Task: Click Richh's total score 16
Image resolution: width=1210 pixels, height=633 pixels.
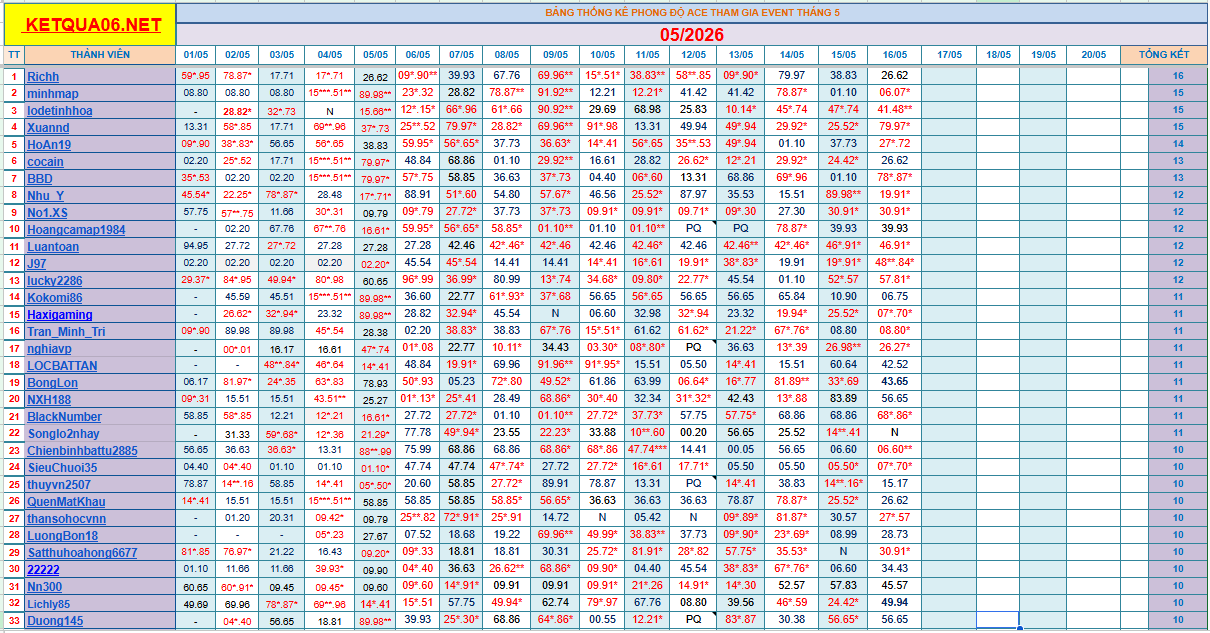Action: pyautogui.click(x=1178, y=76)
